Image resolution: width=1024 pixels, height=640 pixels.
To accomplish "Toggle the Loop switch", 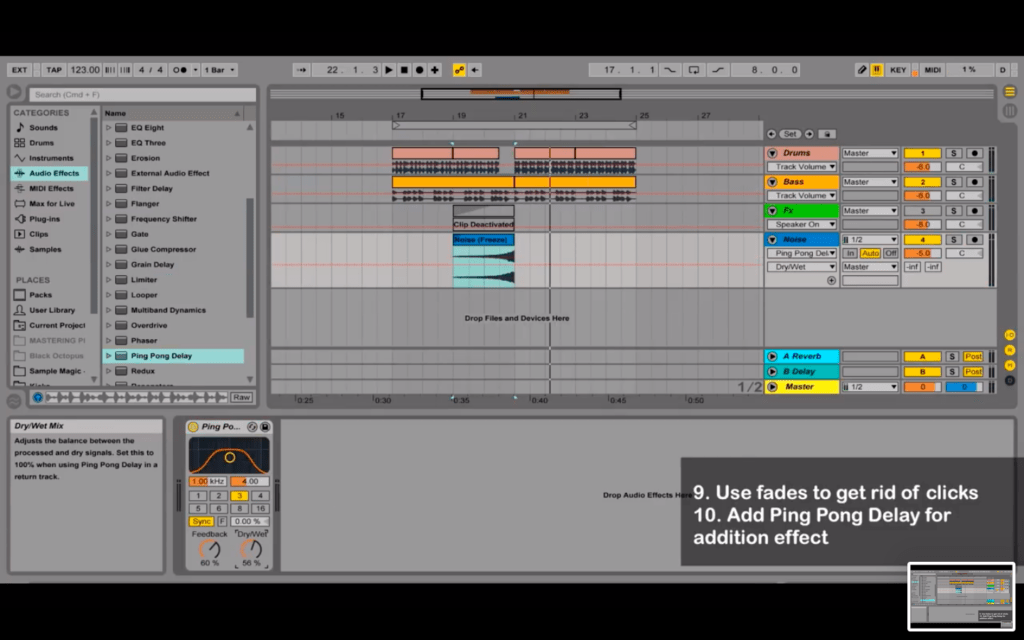I will click(x=694, y=70).
